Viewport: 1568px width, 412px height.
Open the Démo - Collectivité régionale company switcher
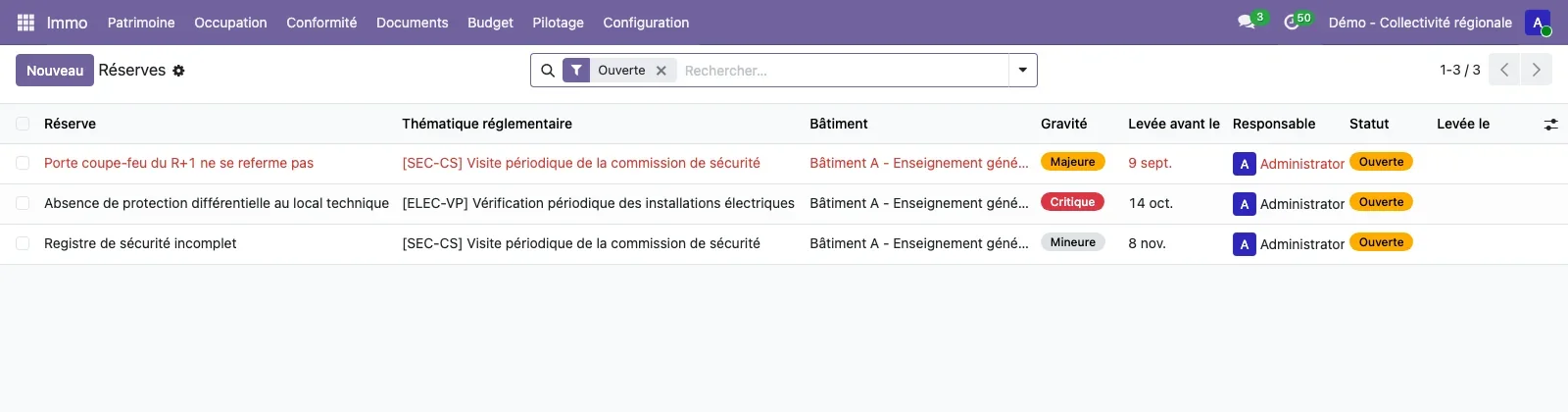click(x=1420, y=23)
